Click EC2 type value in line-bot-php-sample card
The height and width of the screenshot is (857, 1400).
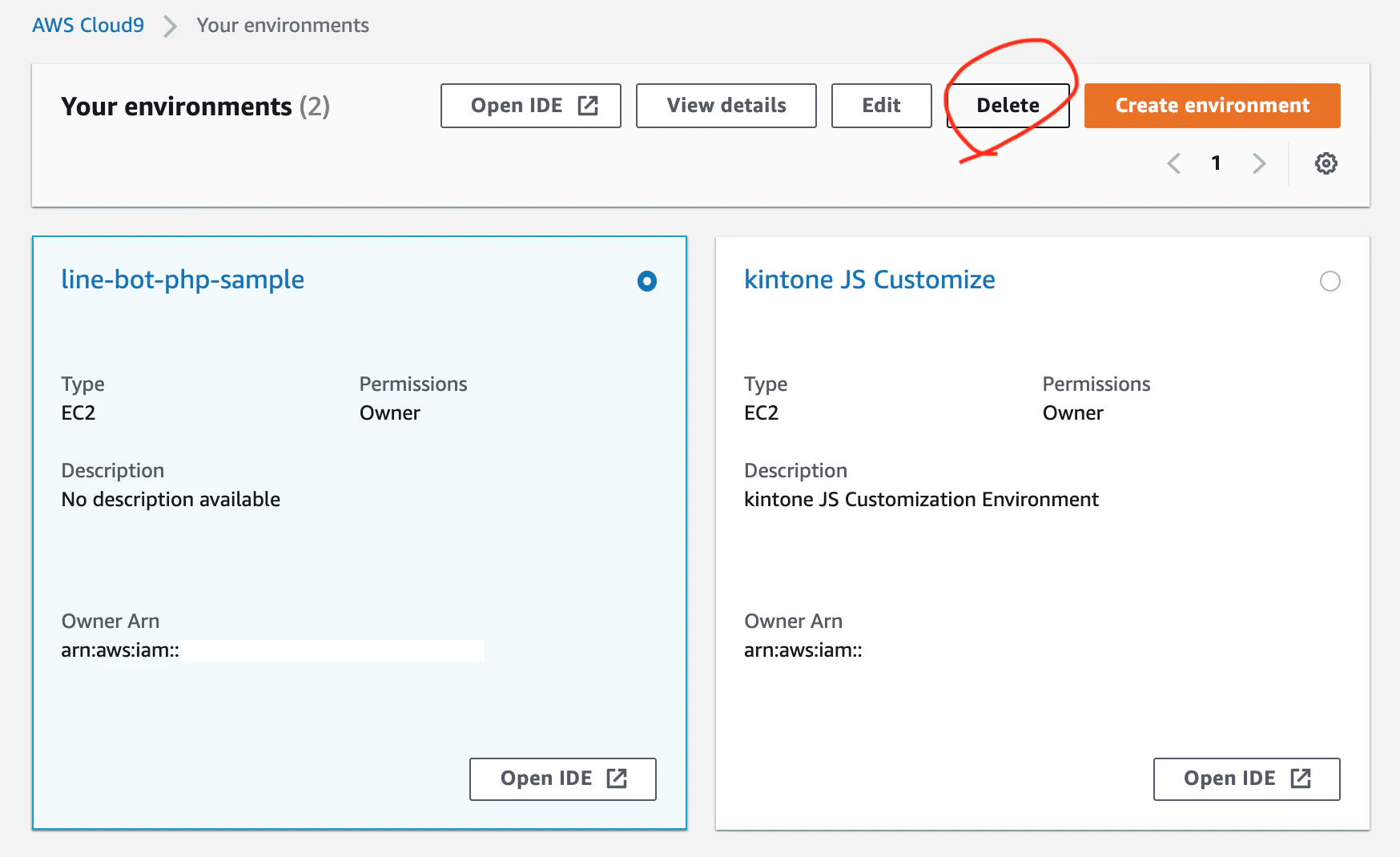pyautogui.click(x=78, y=413)
